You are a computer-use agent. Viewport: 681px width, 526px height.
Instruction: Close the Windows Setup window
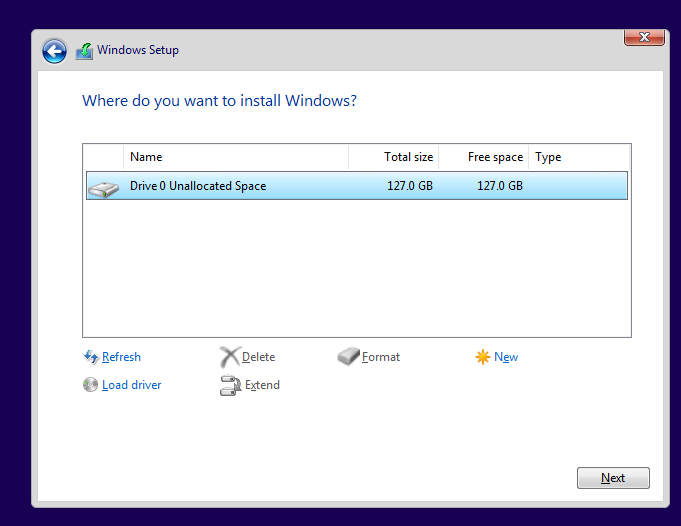(644, 37)
